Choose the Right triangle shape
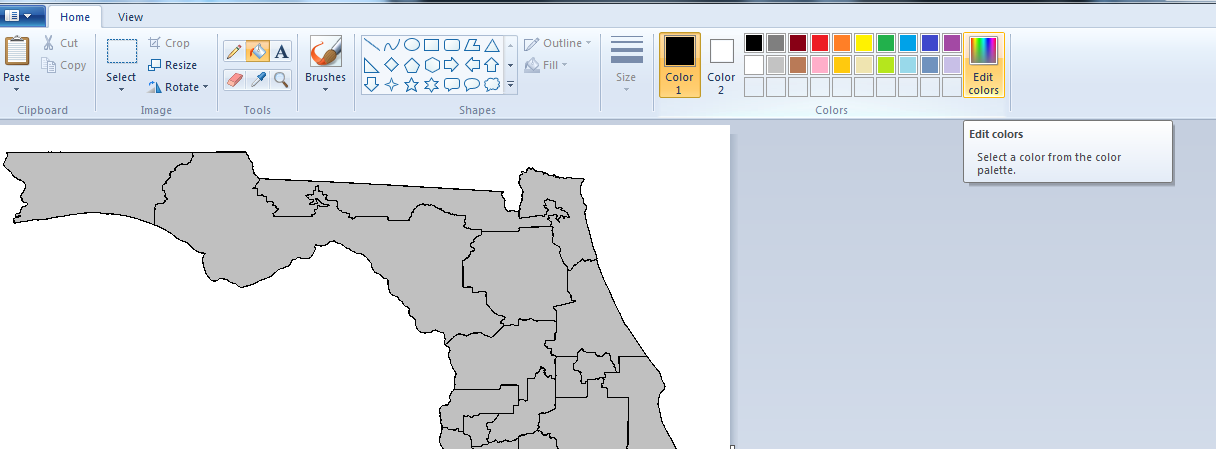1216x449 pixels. tap(371, 65)
